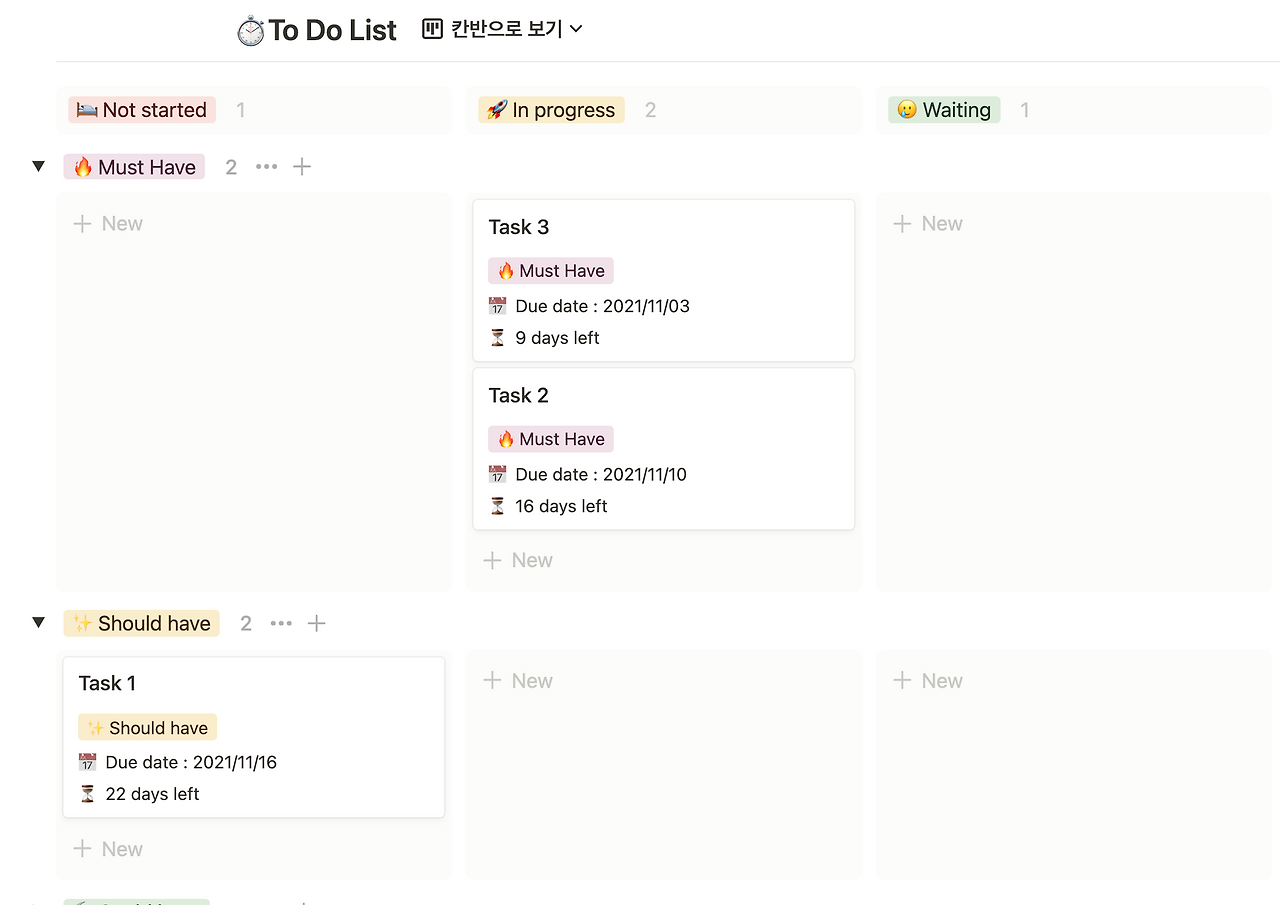Open the three-dot menu for Should have group
Image resolution: width=1280 pixels, height=905 pixels.
tap(281, 623)
